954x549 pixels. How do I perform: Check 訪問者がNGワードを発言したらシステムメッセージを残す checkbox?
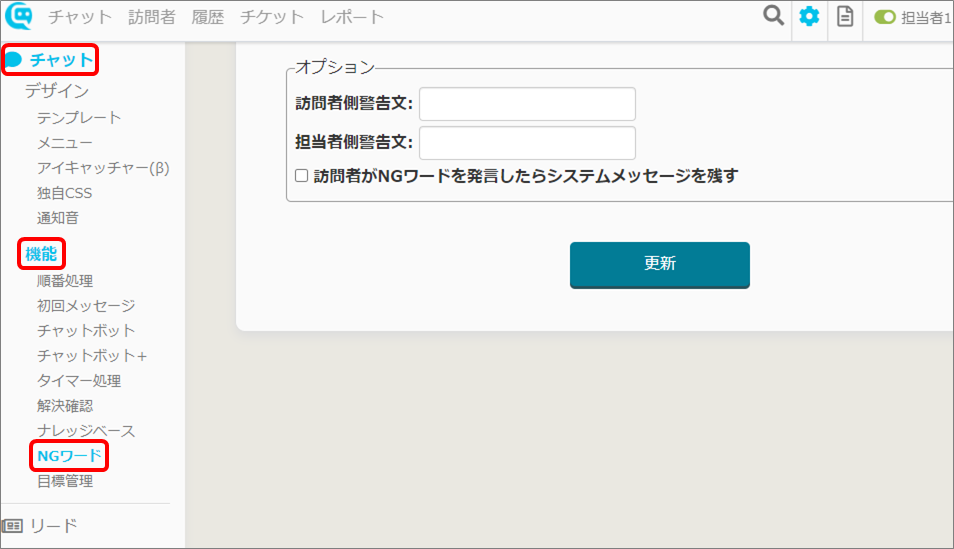(x=301, y=176)
